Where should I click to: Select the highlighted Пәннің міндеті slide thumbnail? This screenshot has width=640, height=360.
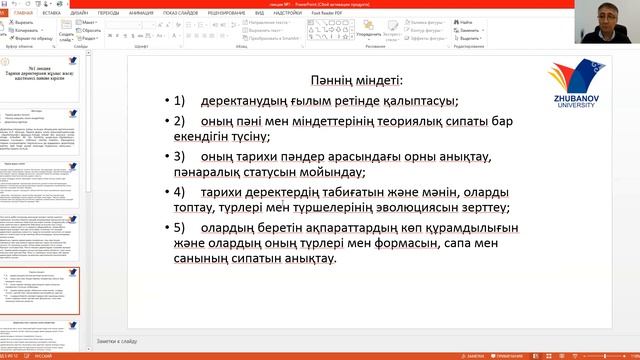pyautogui.click(x=40, y=291)
